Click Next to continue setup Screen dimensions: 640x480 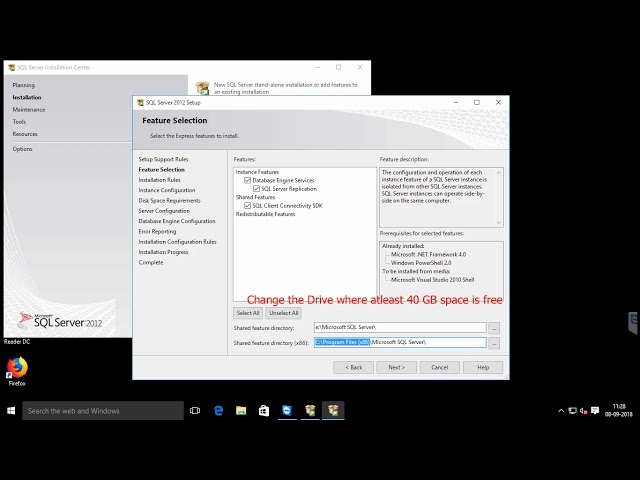coord(397,367)
